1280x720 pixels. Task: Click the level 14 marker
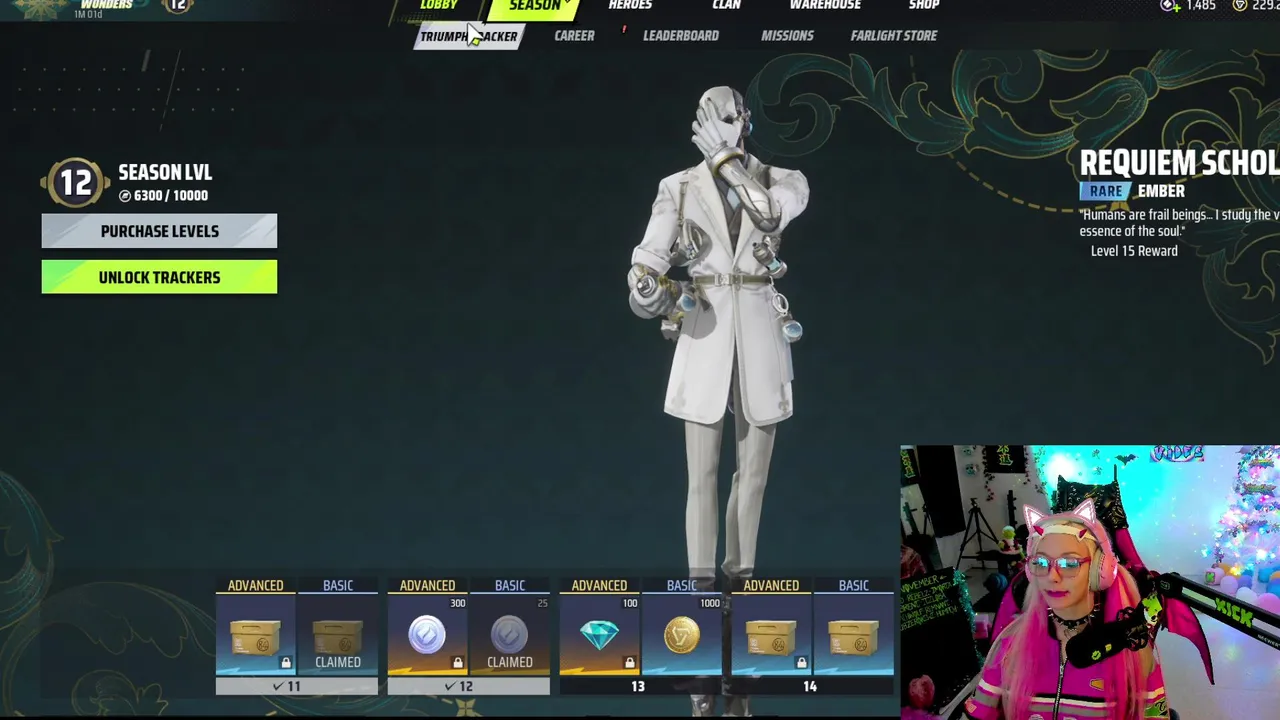810,686
